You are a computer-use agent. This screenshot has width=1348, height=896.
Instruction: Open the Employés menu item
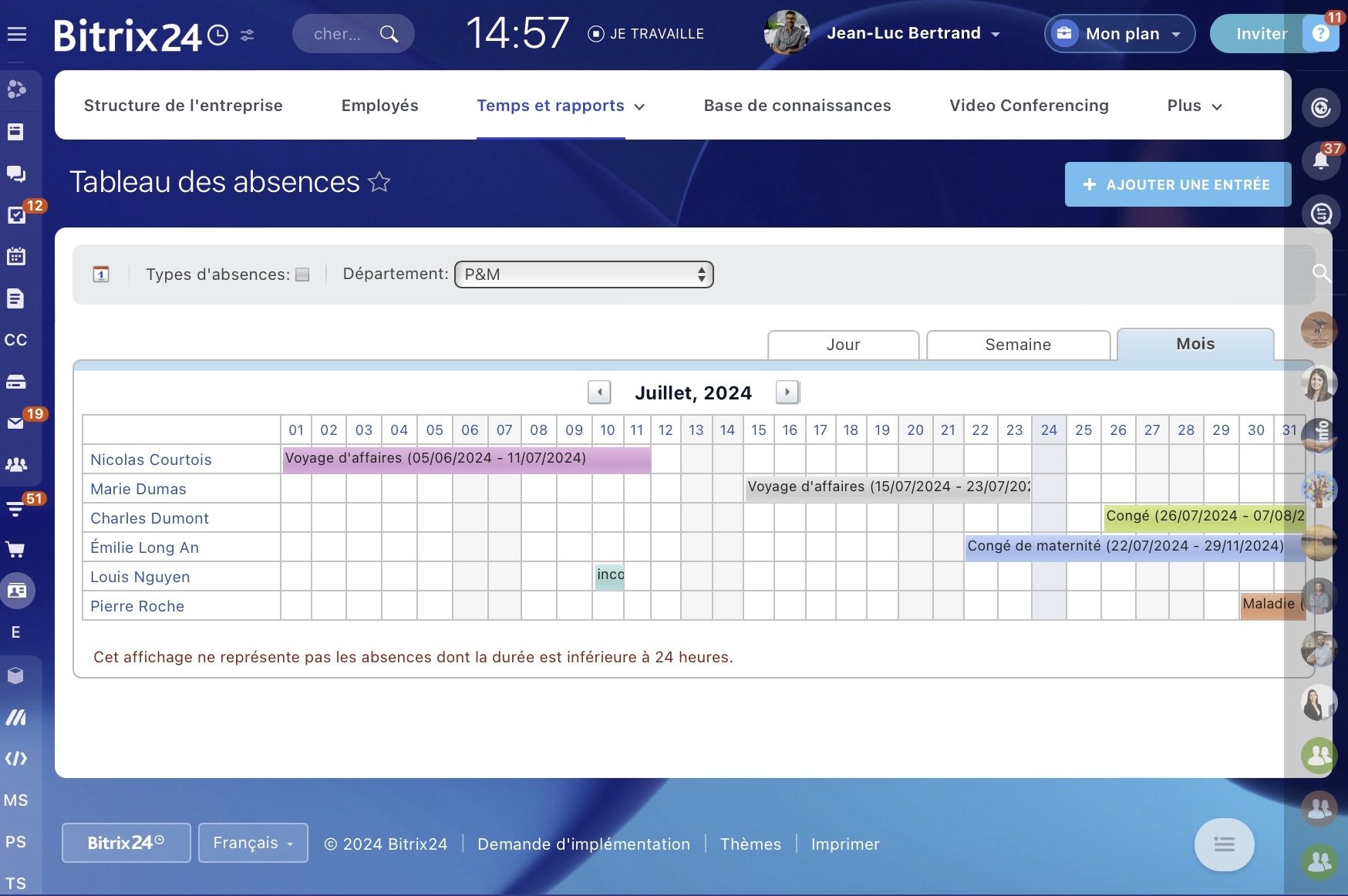tap(380, 106)
